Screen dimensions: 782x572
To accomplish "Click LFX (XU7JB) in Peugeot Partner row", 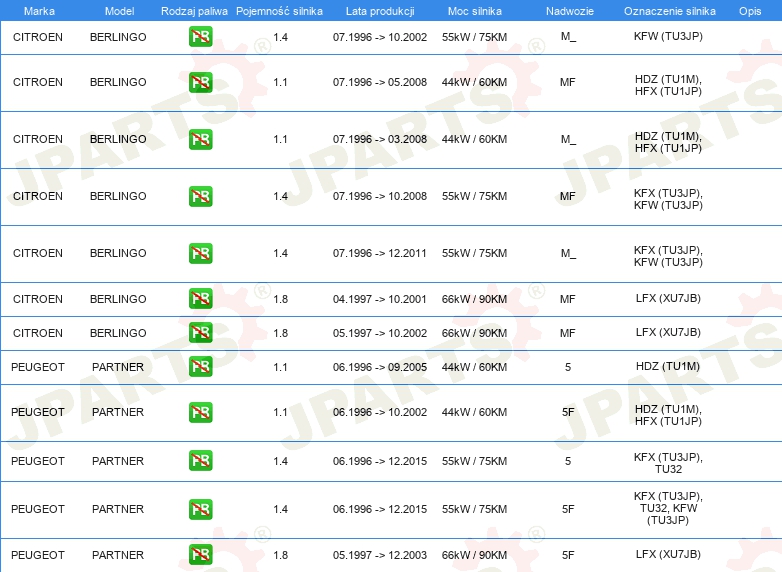I will point(668,554).
